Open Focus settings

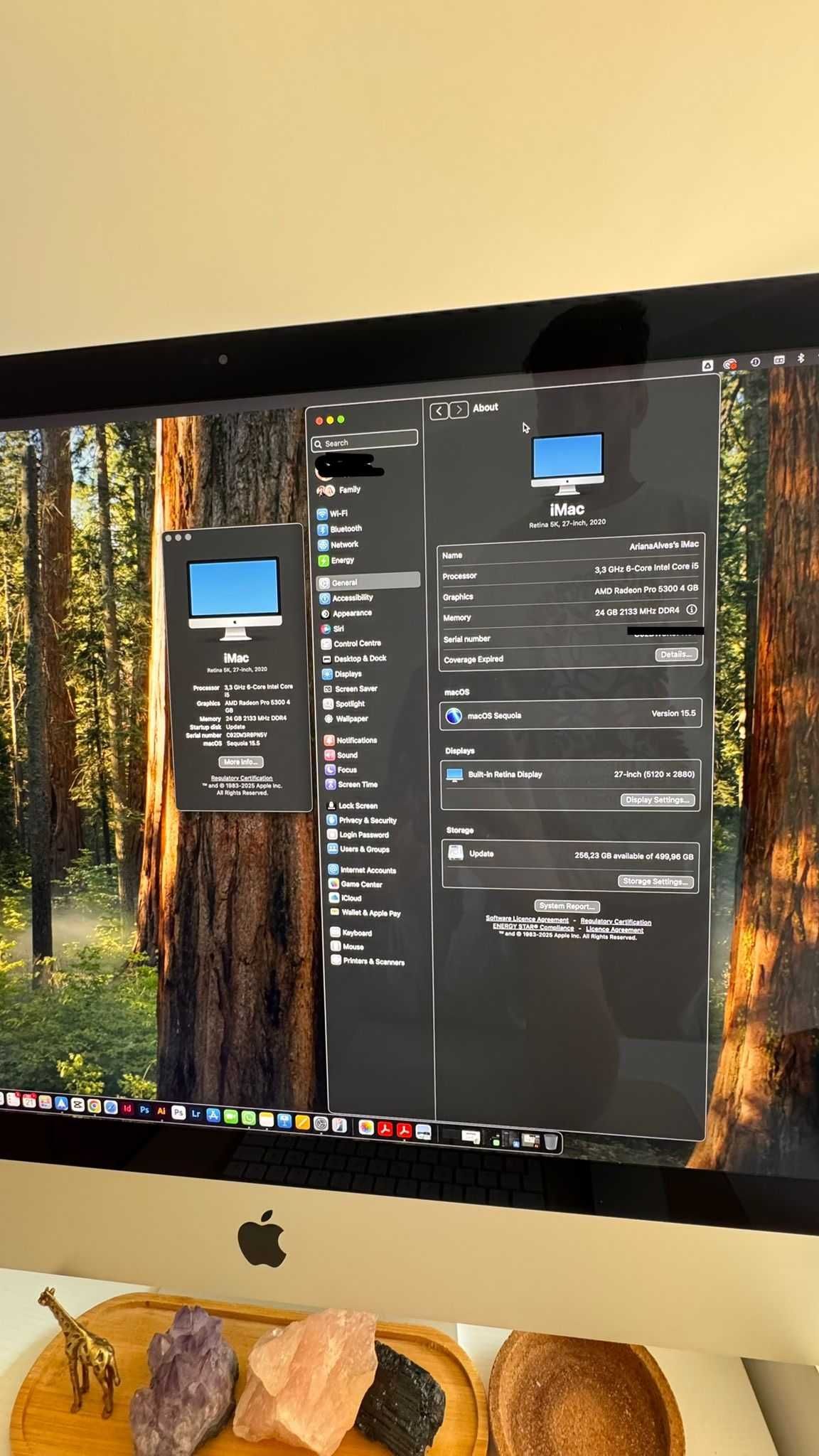pyautogui.click(x=341, y=770)
